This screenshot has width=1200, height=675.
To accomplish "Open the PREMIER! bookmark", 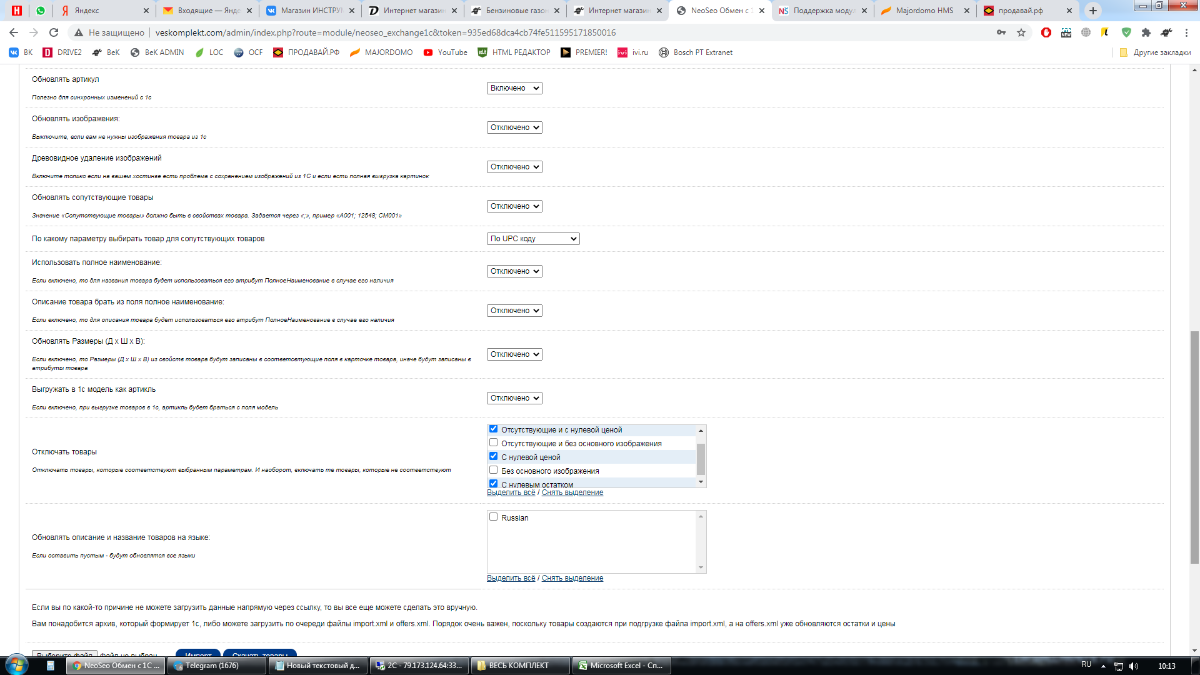I will pos(584,52).
